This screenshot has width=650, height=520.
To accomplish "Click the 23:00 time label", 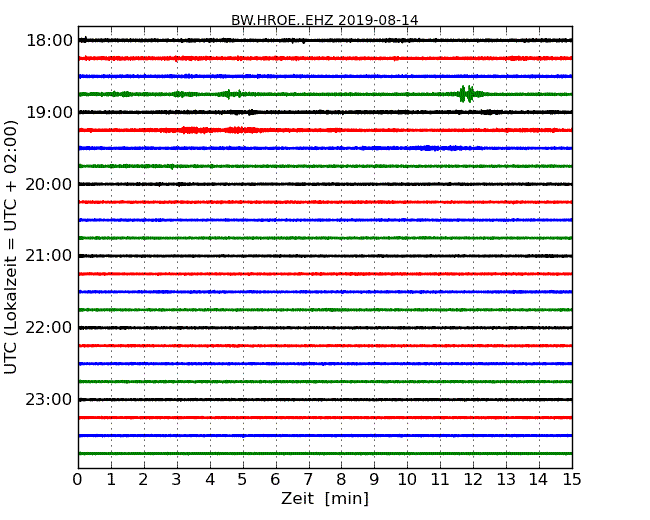I will (x=49, y=400).
